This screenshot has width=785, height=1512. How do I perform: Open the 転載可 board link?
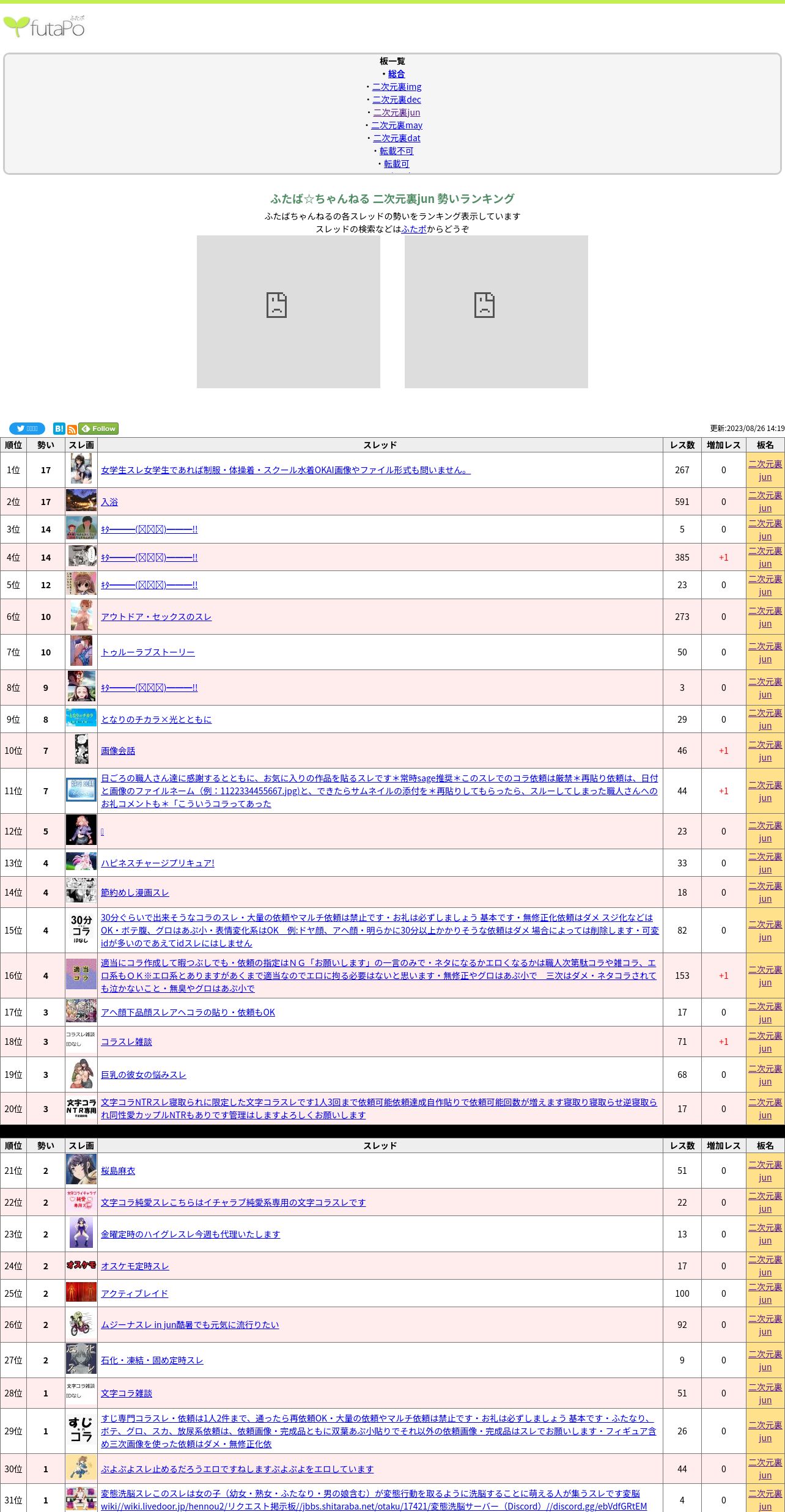tap(397, 164)
